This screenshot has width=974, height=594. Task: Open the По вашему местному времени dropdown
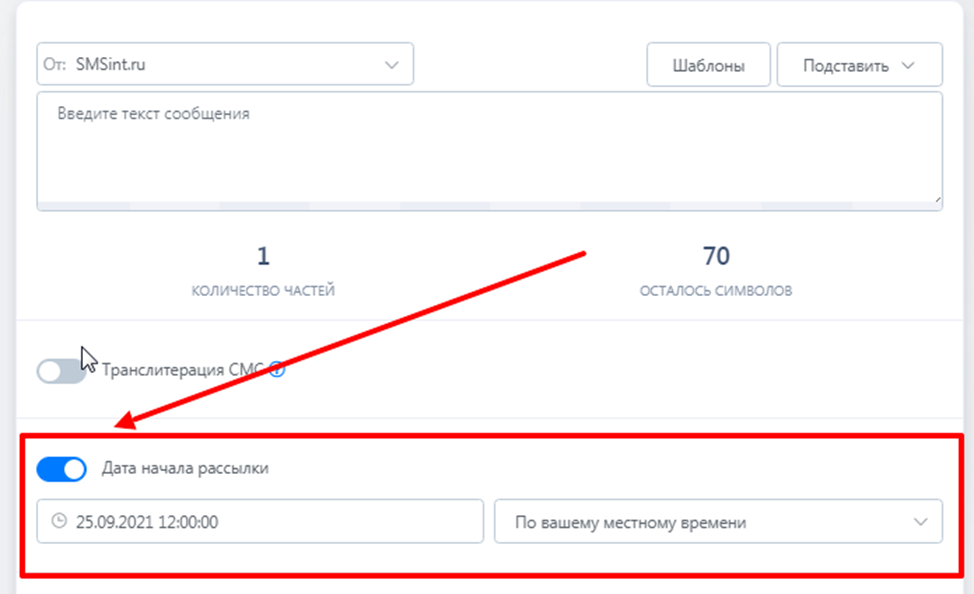tap(718, 521)
